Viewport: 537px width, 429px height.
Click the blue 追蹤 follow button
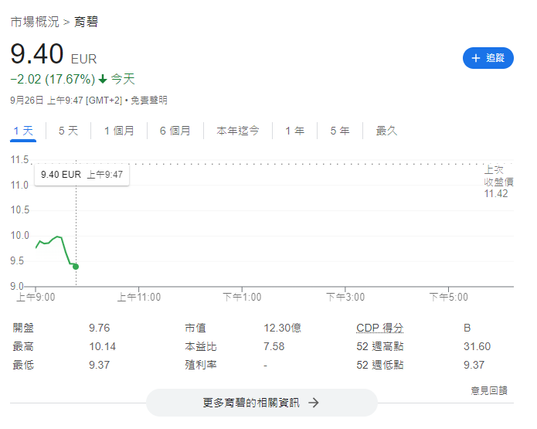(x=488, y=58)
